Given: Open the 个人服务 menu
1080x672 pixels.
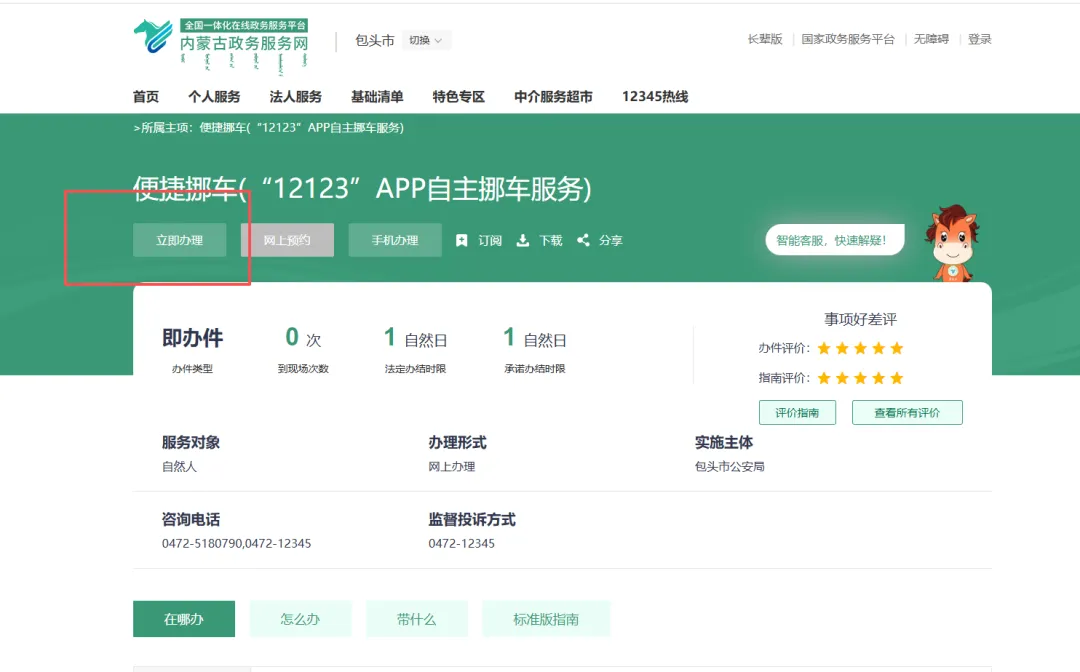Looking at the screenshot, I should pos(214,96).
